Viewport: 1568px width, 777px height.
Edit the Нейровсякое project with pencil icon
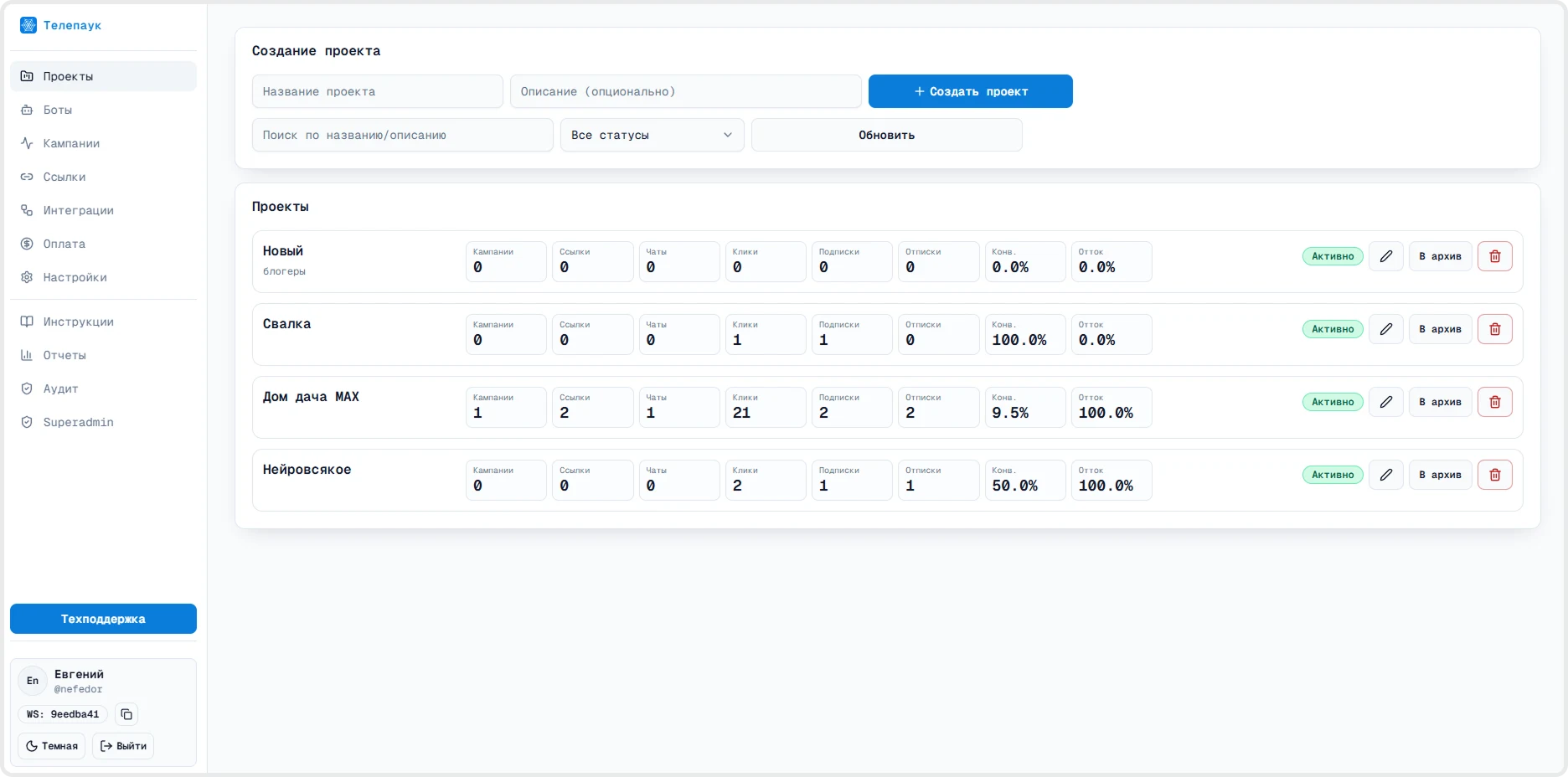click(1386, 475)
